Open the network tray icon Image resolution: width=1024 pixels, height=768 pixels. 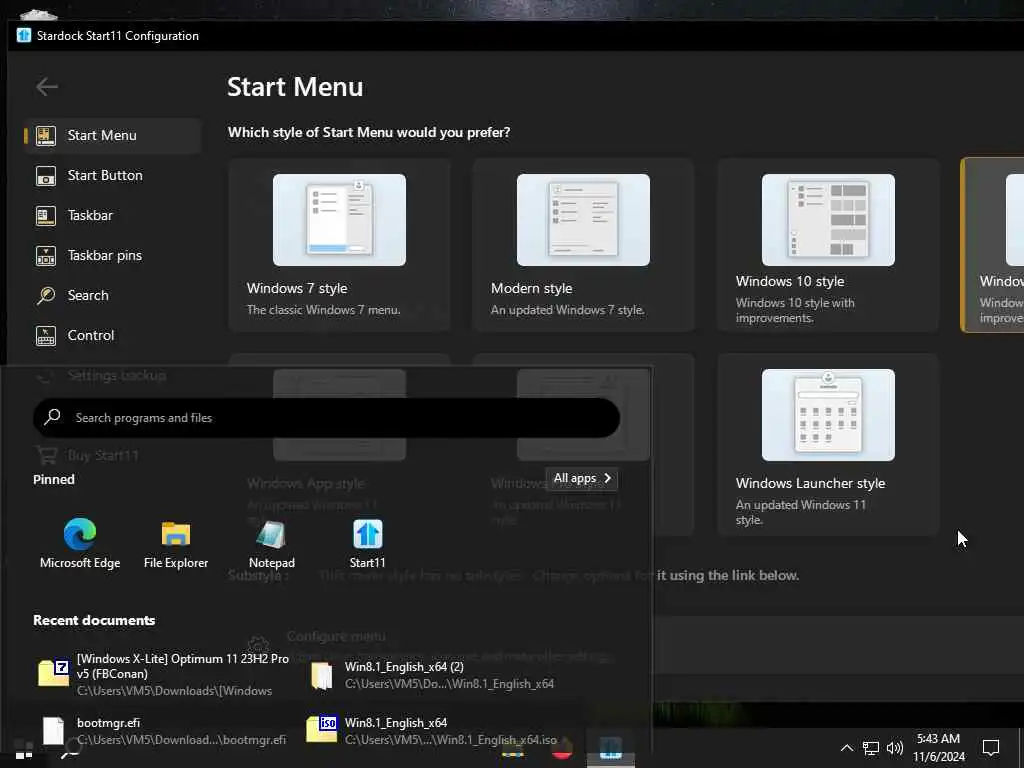871,748
